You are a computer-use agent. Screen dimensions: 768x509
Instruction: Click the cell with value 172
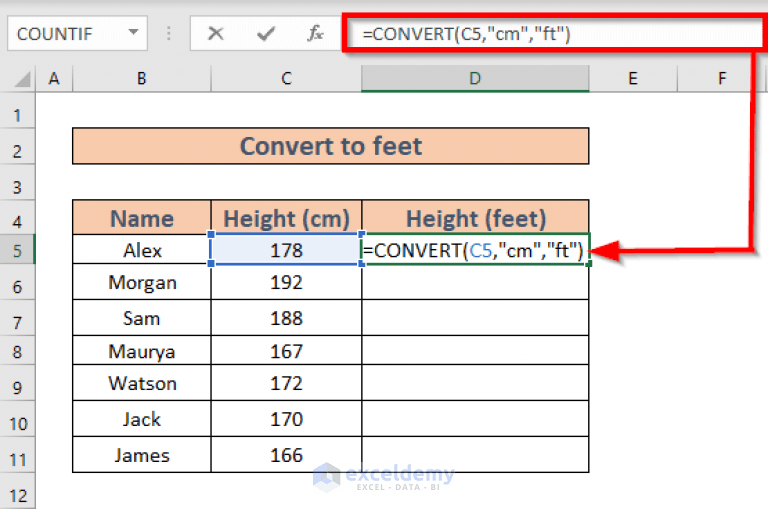[x=287, y=383]
